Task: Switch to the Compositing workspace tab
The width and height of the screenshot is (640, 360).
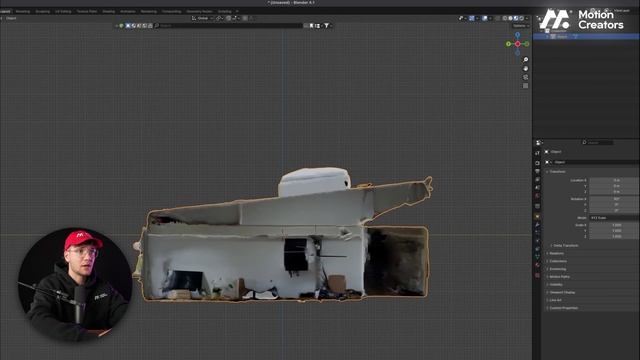Action: pyautogui.click(x=171, y=11)
